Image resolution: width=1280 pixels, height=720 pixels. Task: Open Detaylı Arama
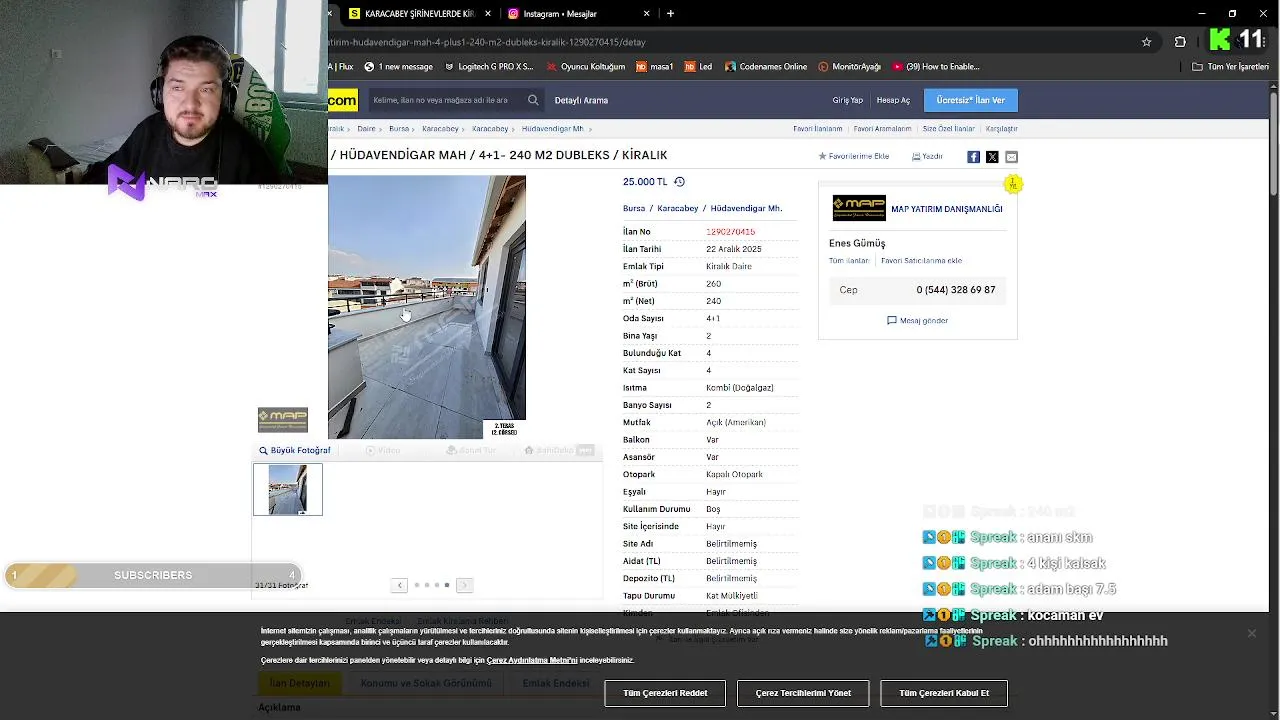581,100
